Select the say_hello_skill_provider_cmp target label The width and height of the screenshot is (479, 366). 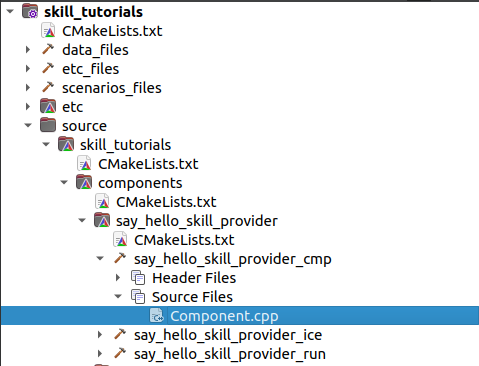tap(233, 259)
